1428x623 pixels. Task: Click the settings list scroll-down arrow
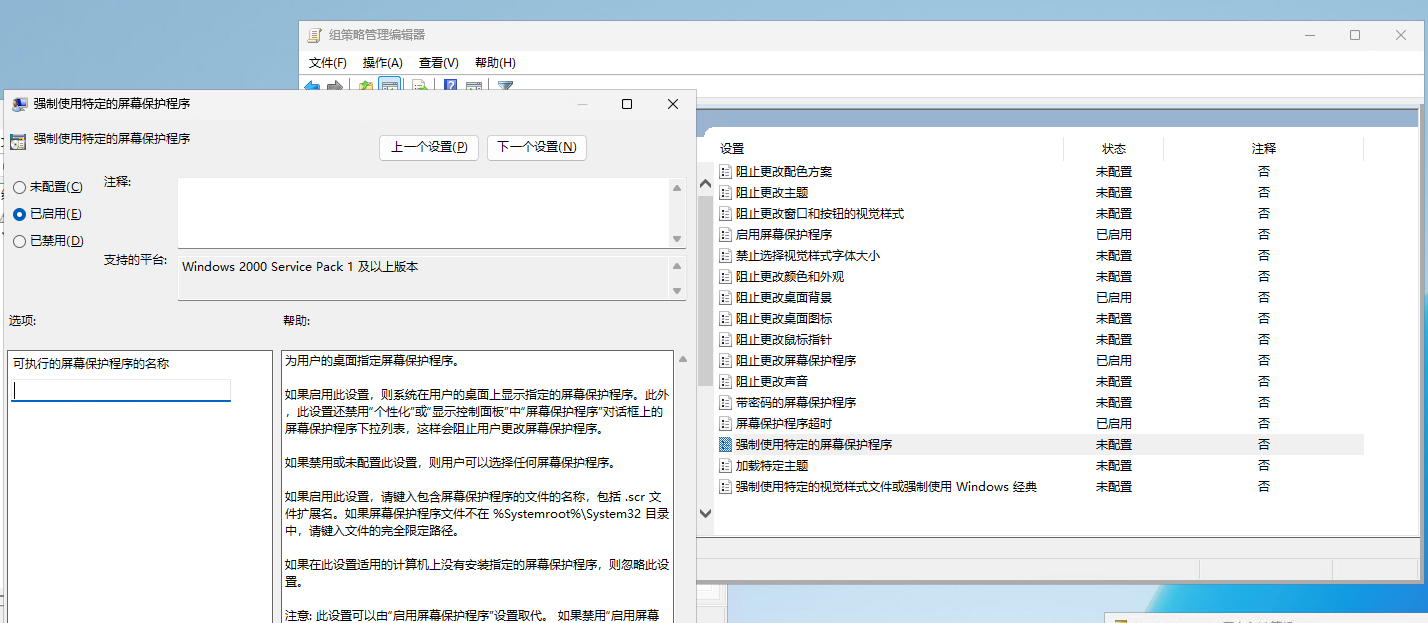705,513
